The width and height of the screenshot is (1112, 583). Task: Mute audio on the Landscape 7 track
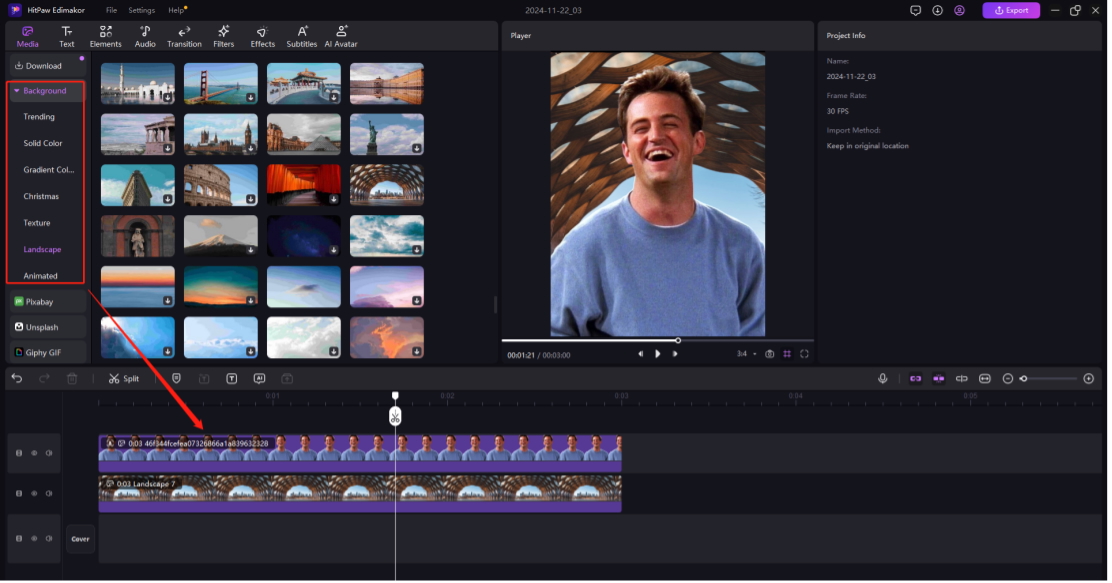(x=49, y=493)
